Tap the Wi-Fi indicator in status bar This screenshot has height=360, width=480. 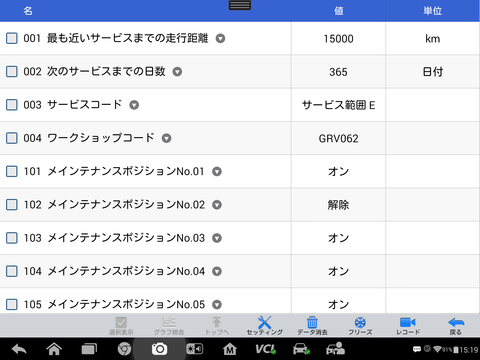[437, 349]
